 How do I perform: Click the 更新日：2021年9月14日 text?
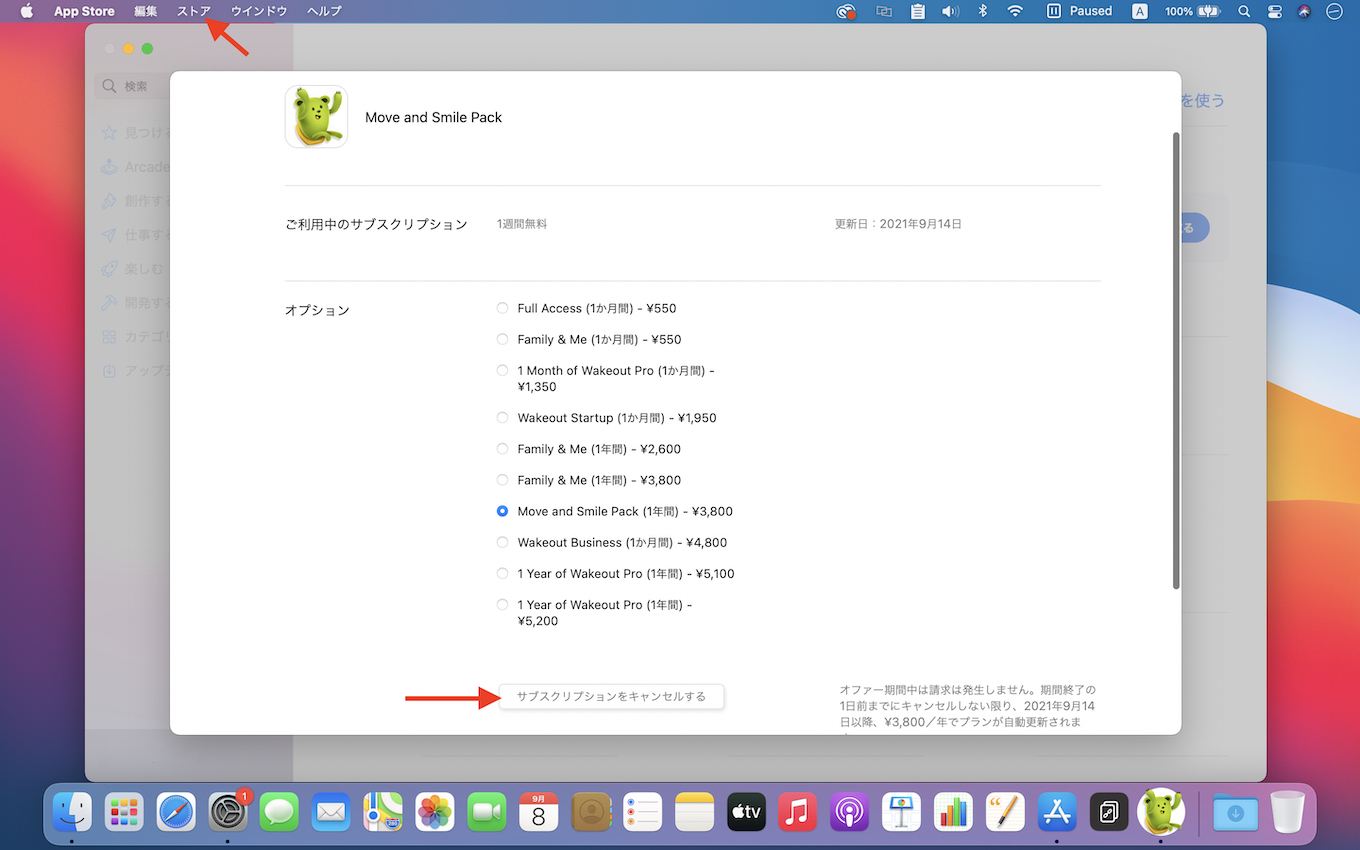[898, 224]
